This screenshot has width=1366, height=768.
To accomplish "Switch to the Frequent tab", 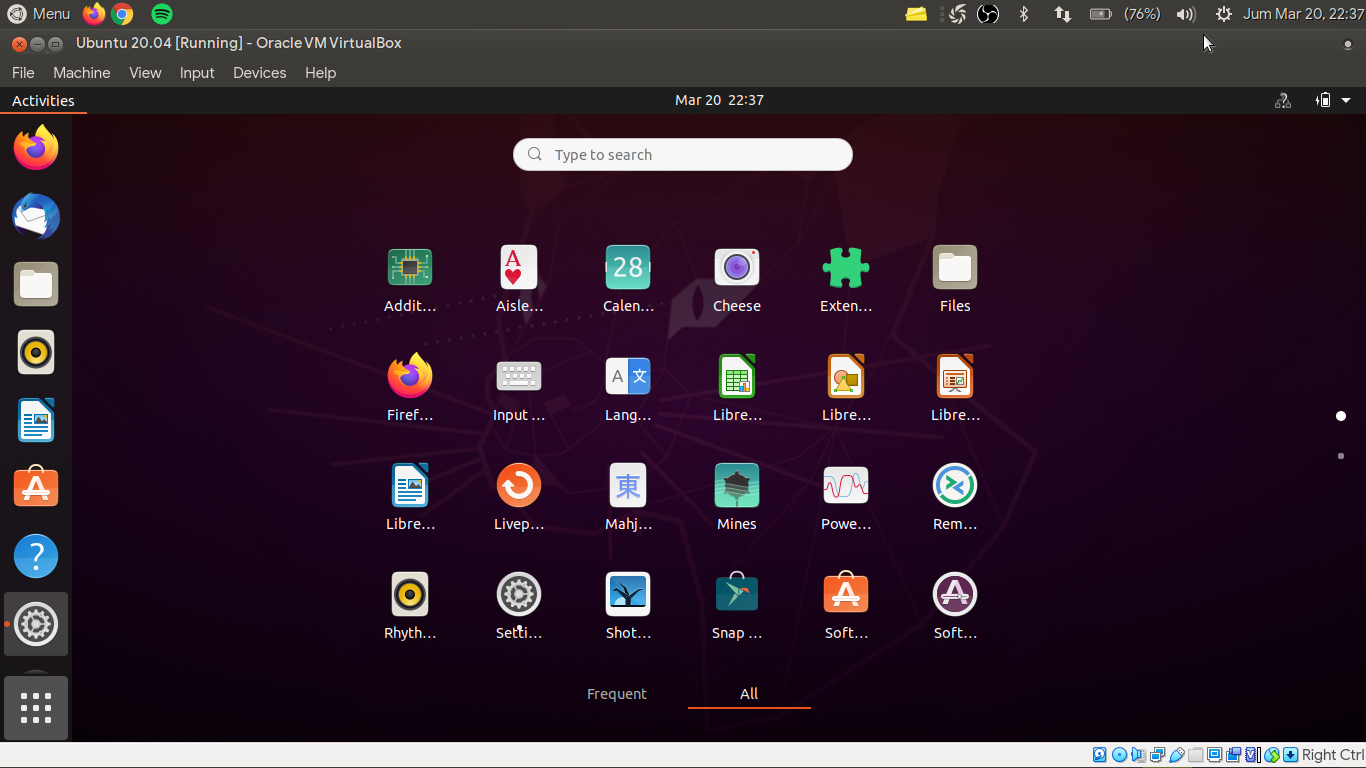I will [x=617, y=694].
